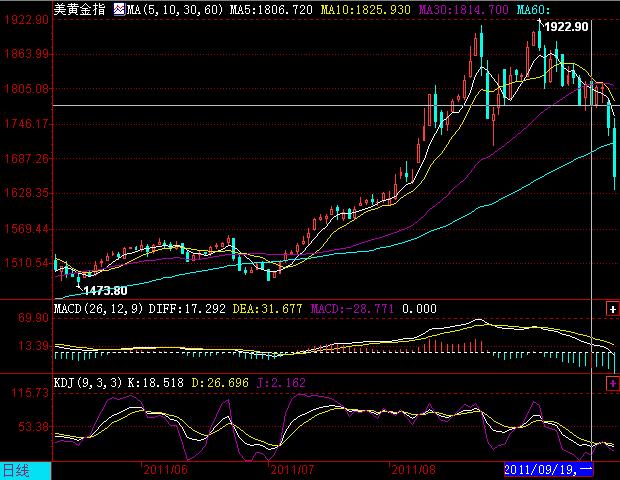This screenshot has height=480, width=620.
Task: Click the J:2.162 value
Action: (281, 382)
